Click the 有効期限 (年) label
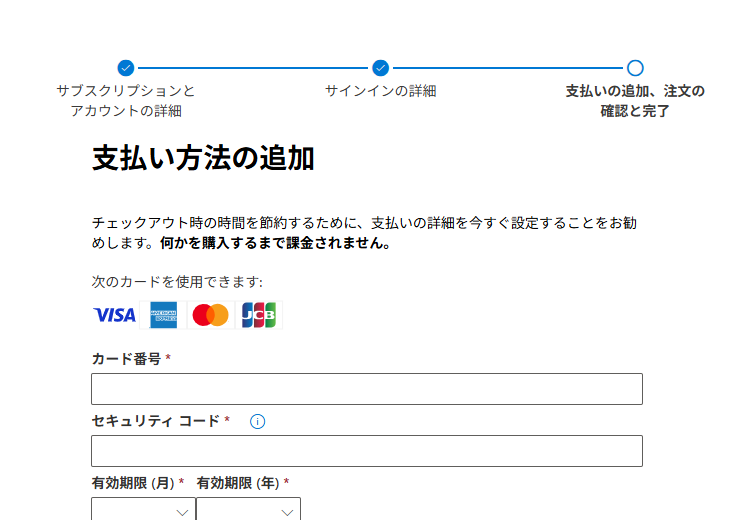This screenshot has height=520, width=750. (x=238, y=483)
